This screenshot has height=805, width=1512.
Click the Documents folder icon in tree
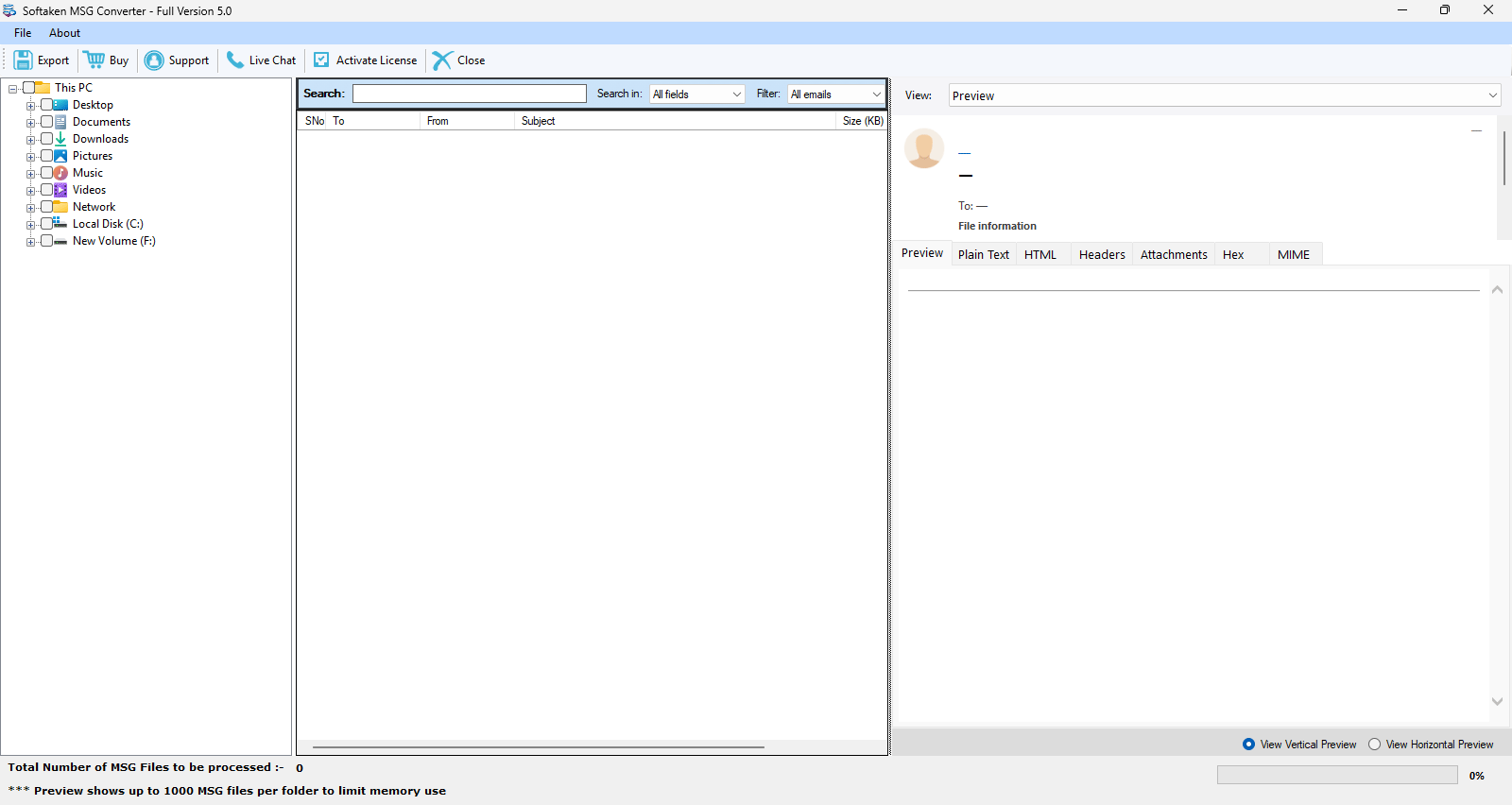point(60,122)
